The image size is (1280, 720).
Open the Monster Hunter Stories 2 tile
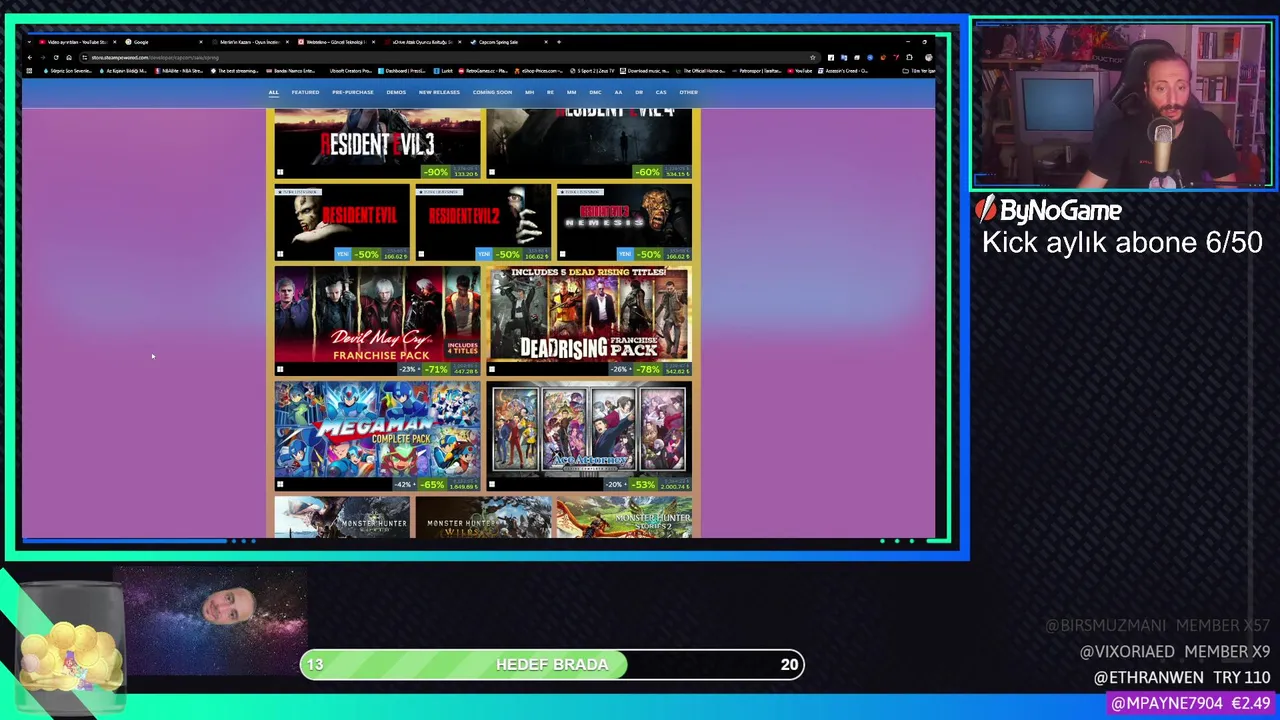click(624, 518)
